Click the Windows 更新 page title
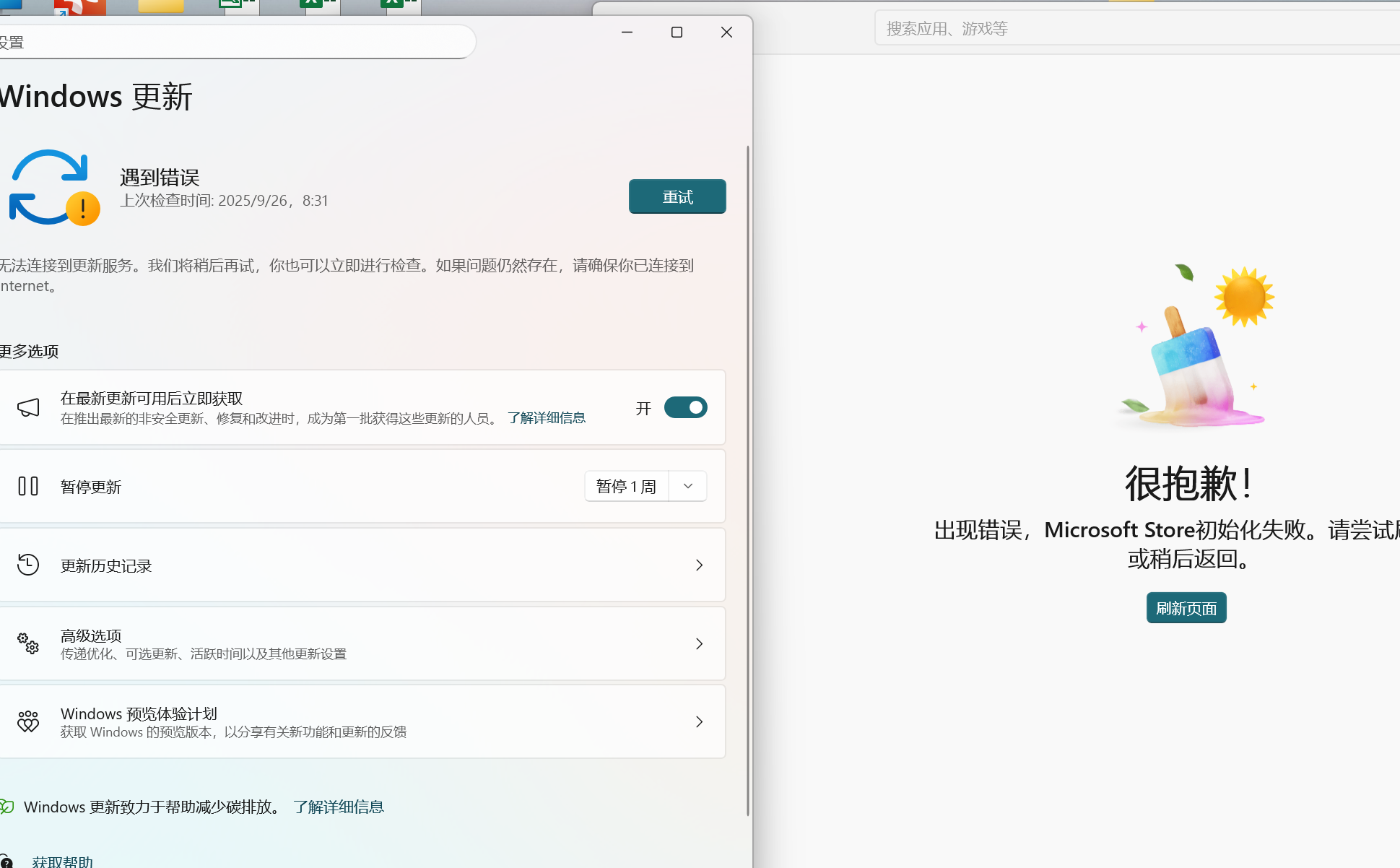Viewport: 1400px width, 868px height. tap(96, 96)
